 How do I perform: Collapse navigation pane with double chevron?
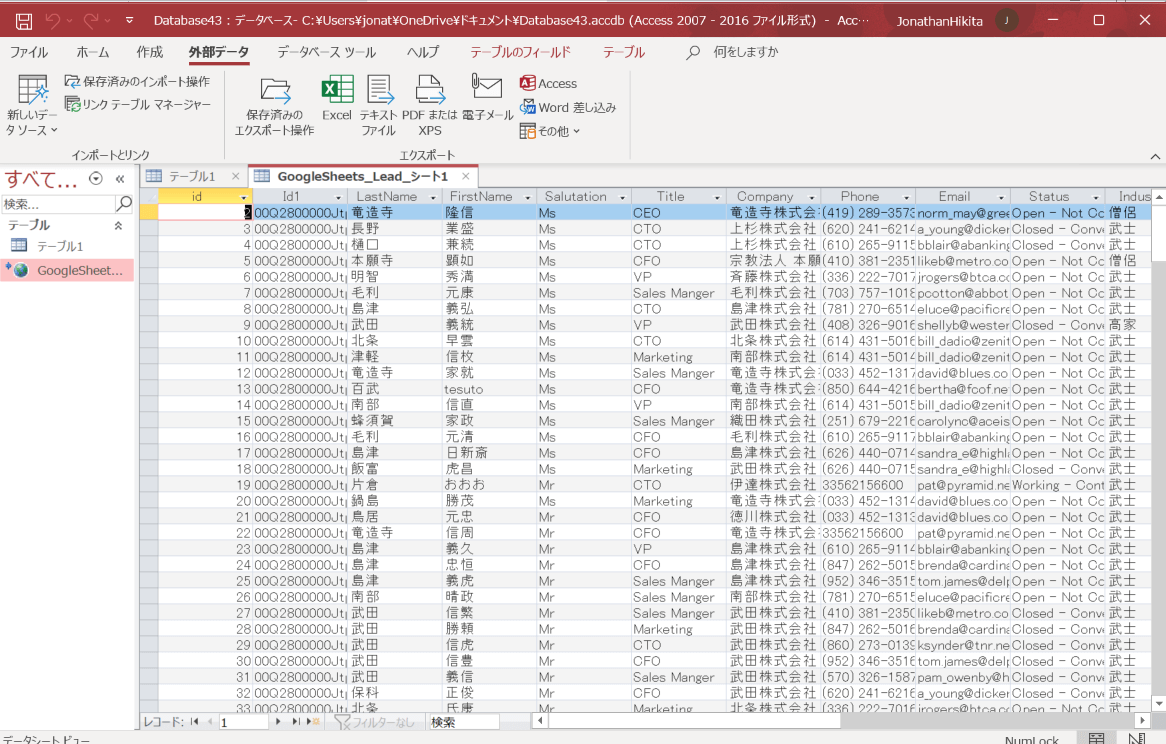[120, 178]
